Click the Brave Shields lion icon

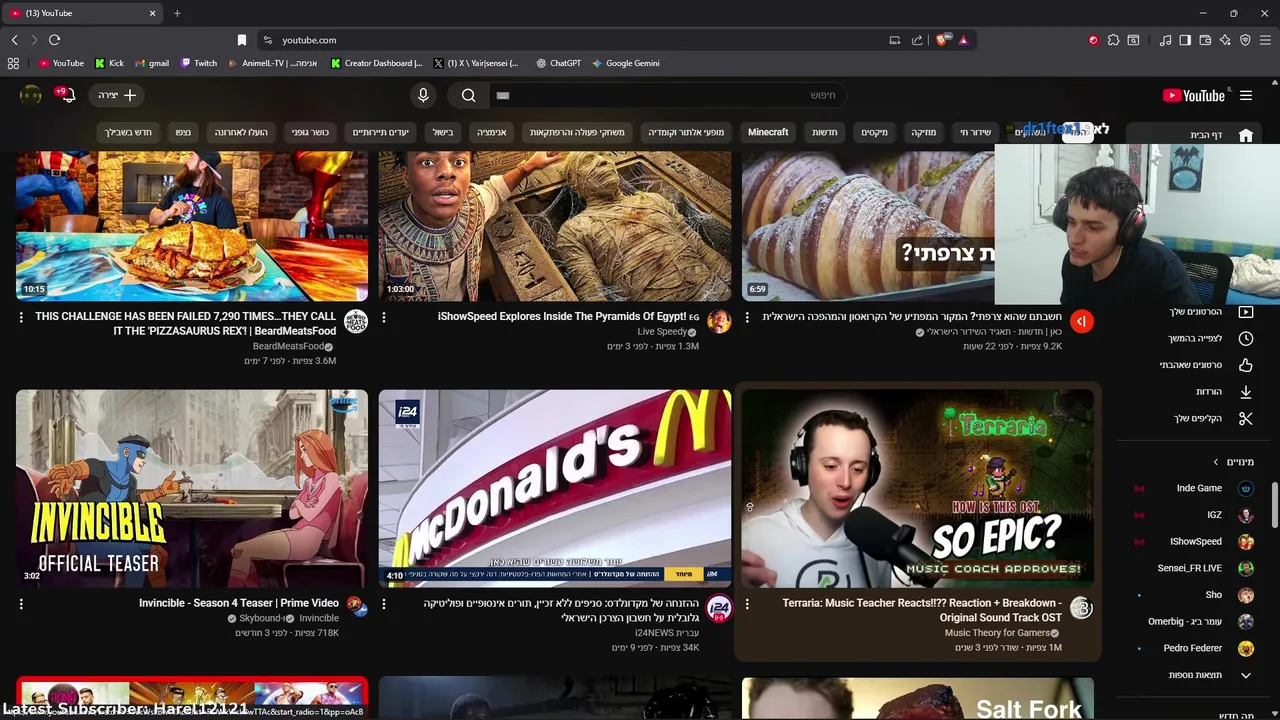[x=941, y=40]
